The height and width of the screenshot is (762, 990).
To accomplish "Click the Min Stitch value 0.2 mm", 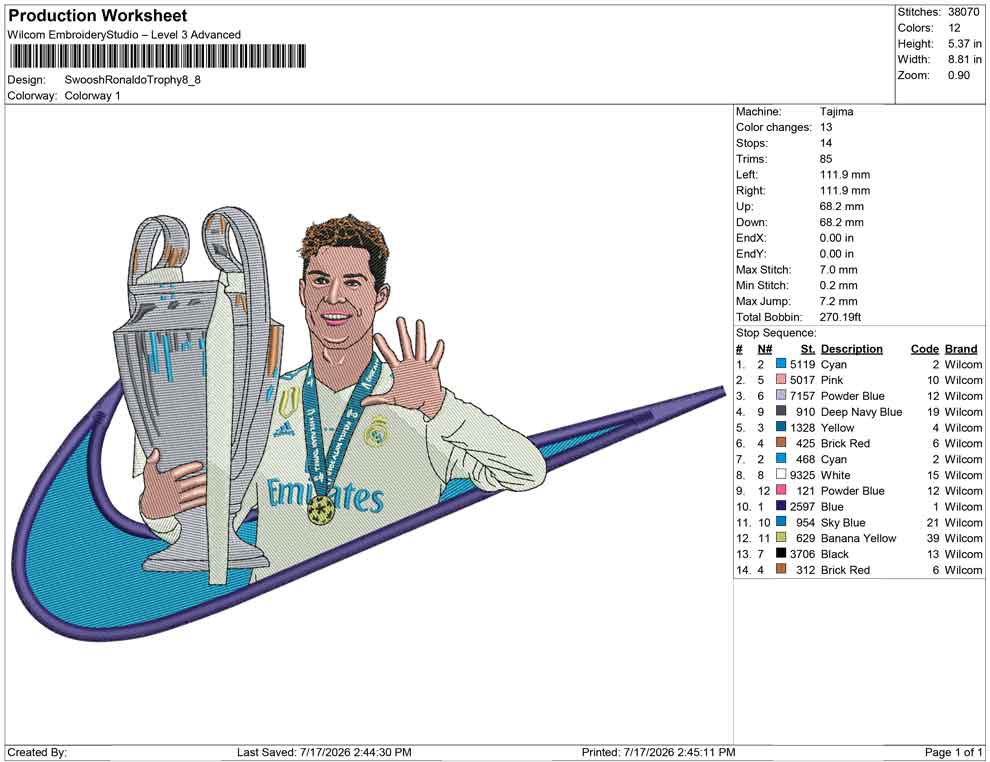I will (838, 285).
